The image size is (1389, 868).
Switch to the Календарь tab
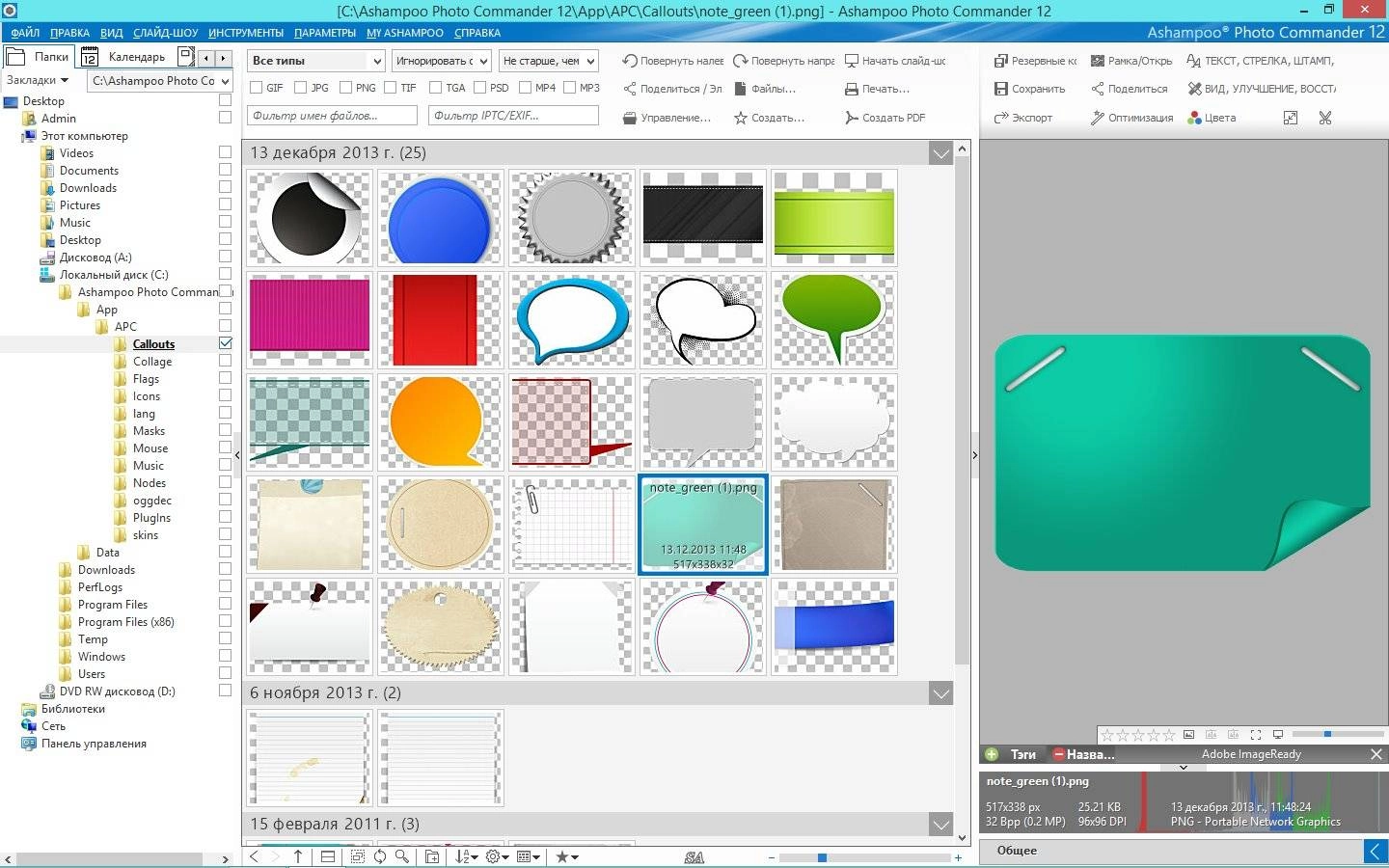(x=125, y=57)
